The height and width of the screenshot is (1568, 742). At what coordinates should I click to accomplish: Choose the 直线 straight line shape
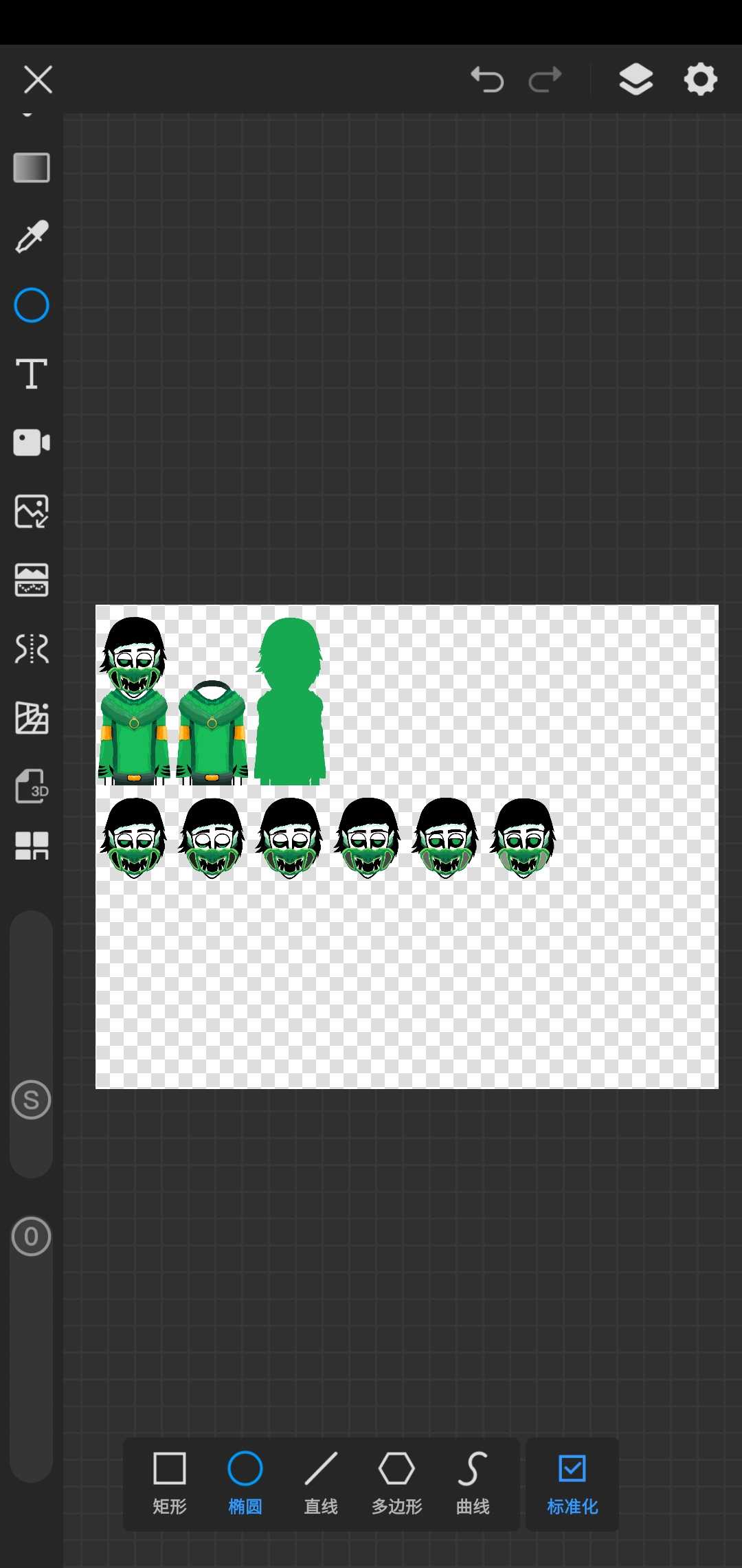pos(321,1484)
